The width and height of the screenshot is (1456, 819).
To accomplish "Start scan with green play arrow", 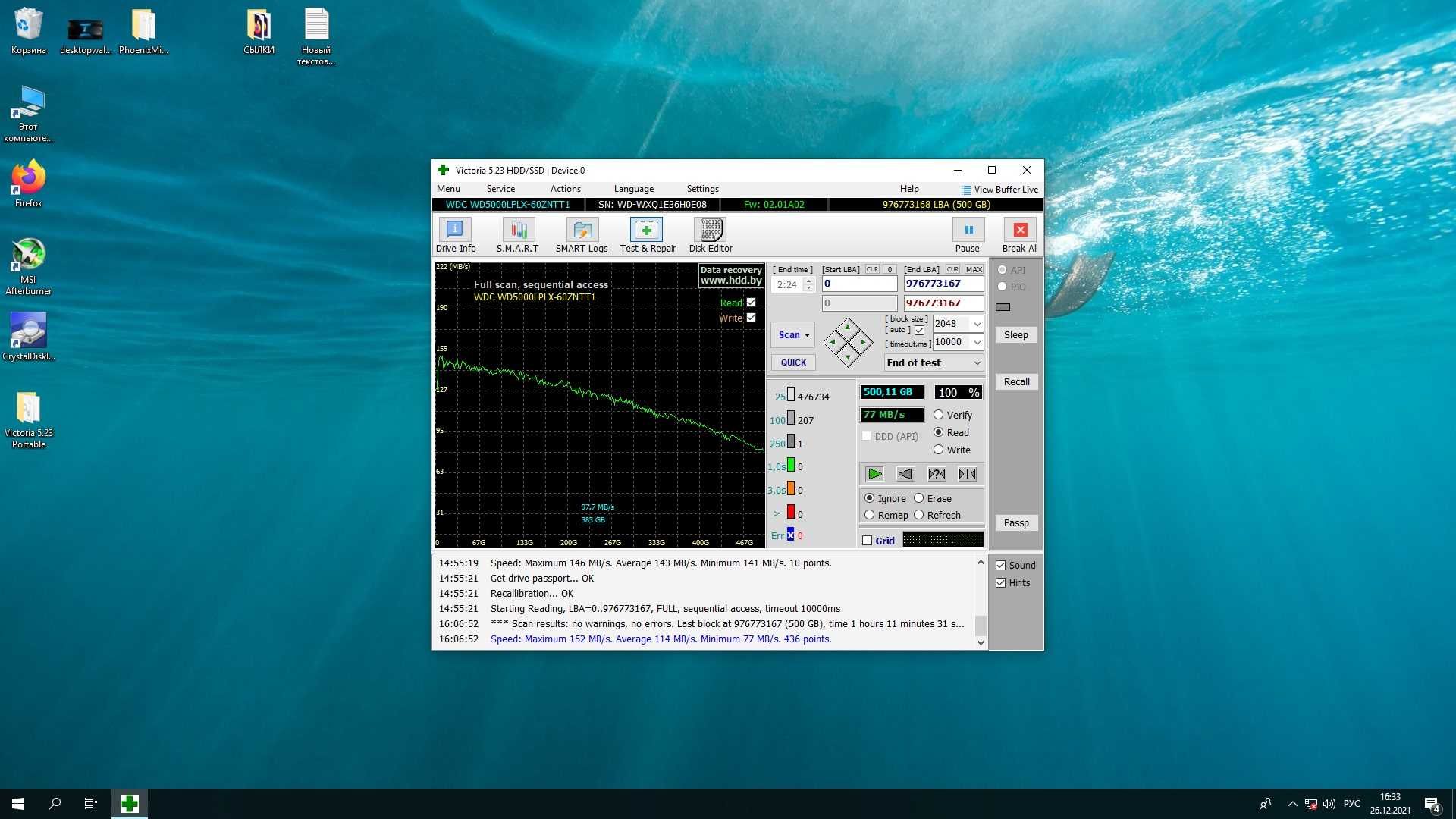I will (x=874, y=474).
